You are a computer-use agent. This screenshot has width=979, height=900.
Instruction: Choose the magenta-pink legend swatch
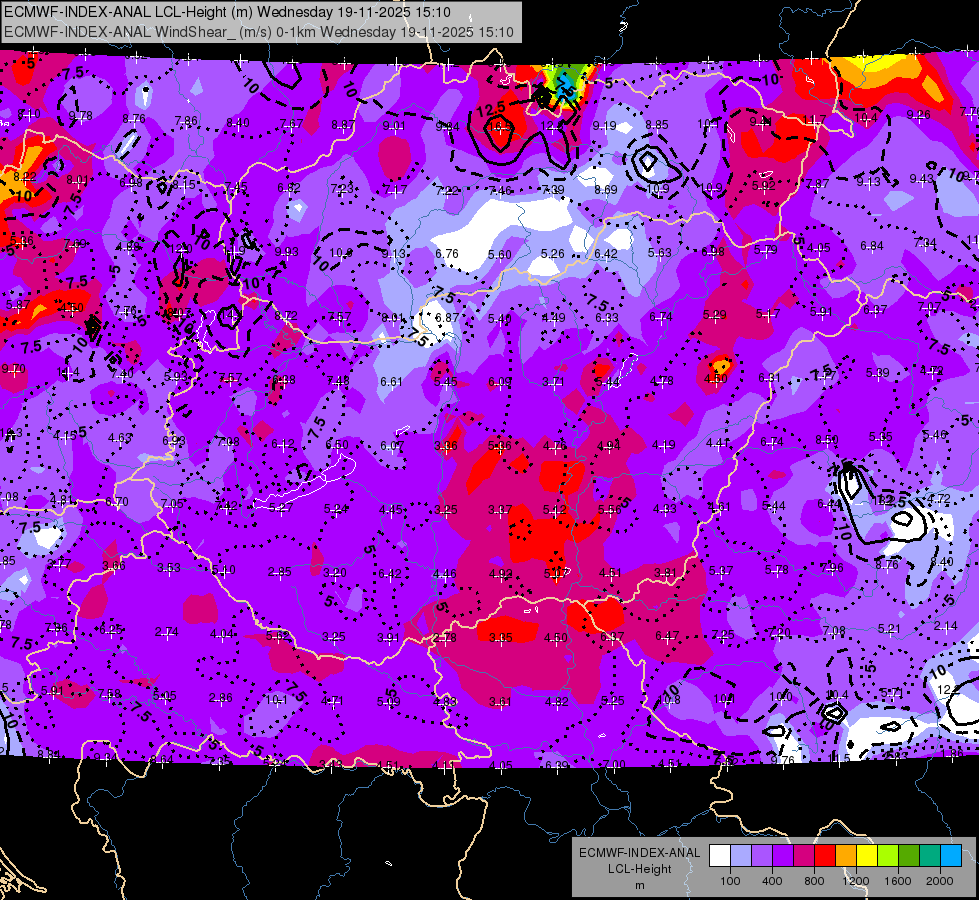(x=804, y=856)
